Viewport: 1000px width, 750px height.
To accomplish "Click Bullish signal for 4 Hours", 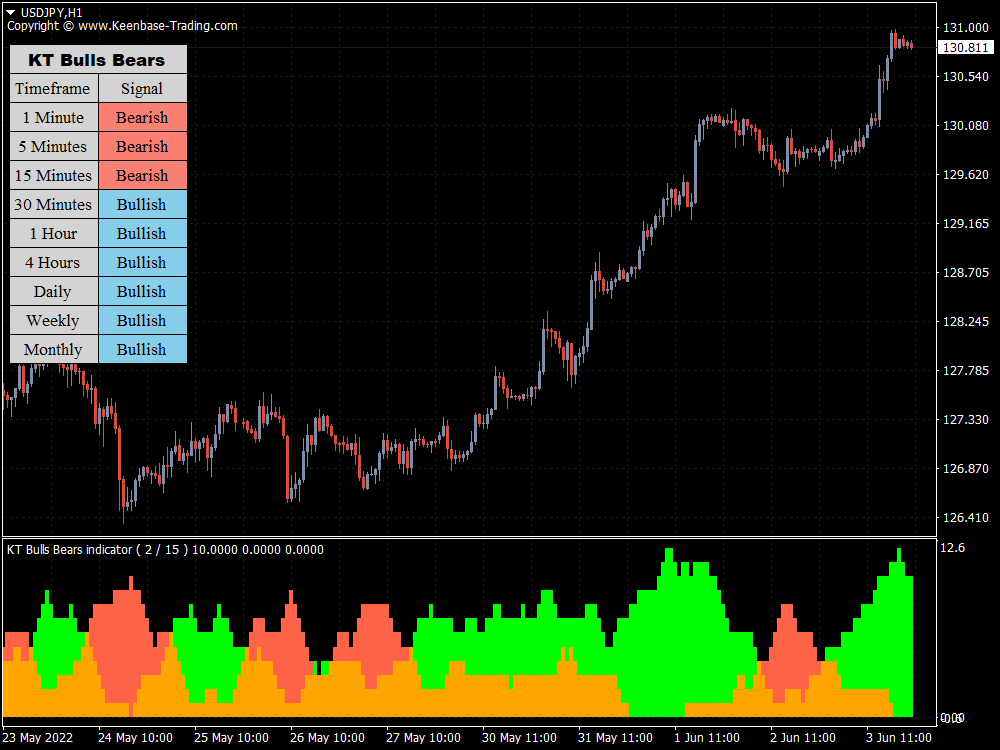I will (x=143, y=262).
